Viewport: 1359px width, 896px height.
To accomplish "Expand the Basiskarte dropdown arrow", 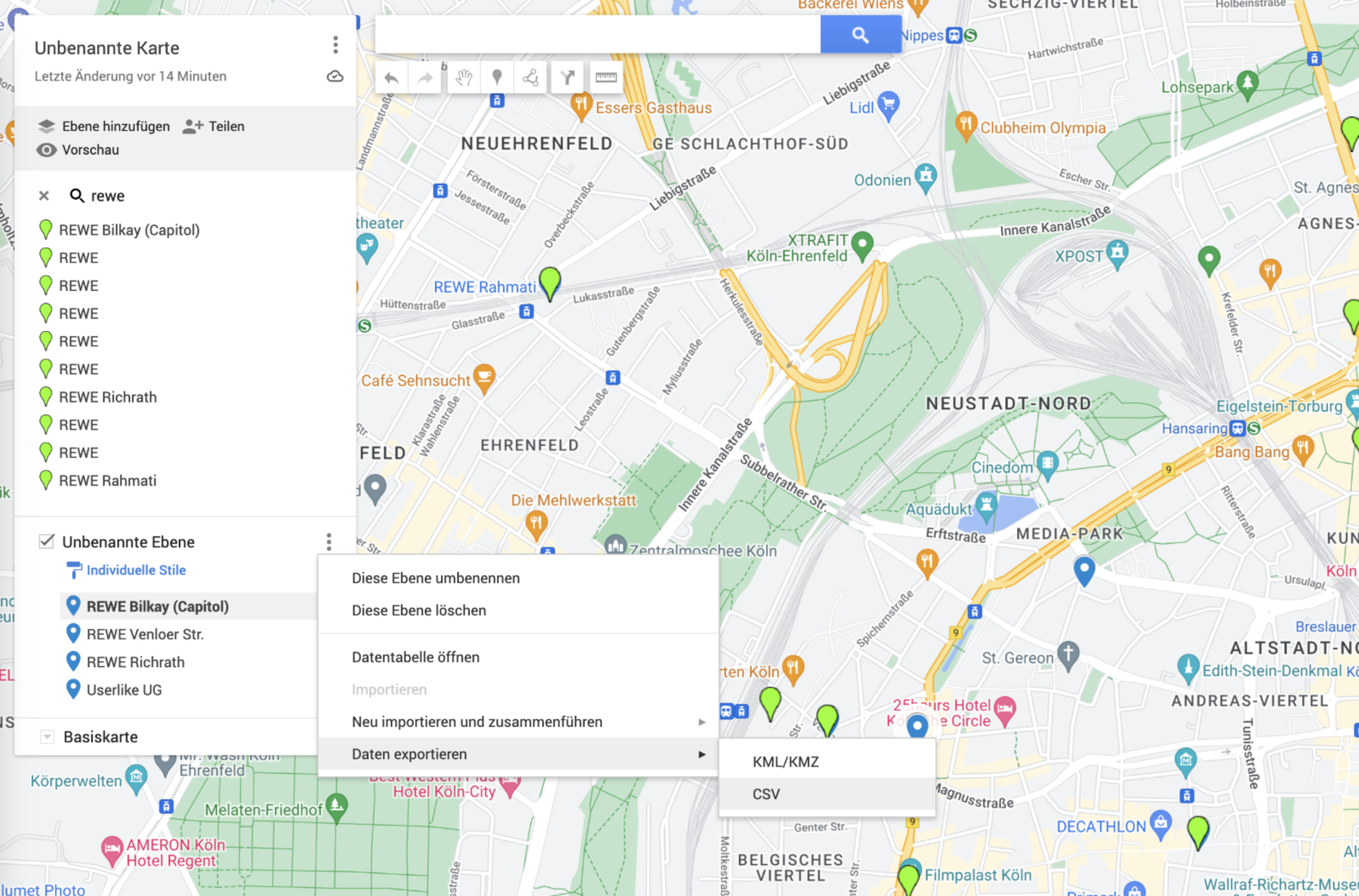I will pyautogui.click(x=47, y=737).
